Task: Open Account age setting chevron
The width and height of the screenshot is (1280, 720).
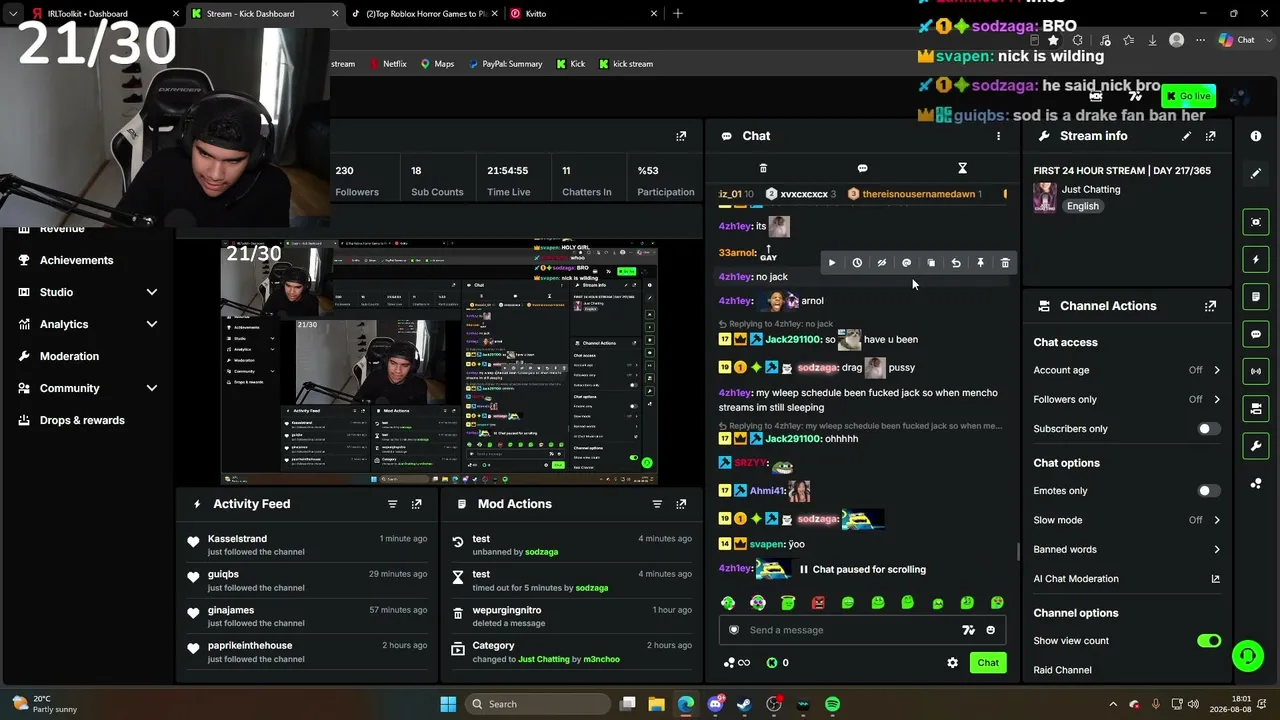Action: coord(1217,370)
